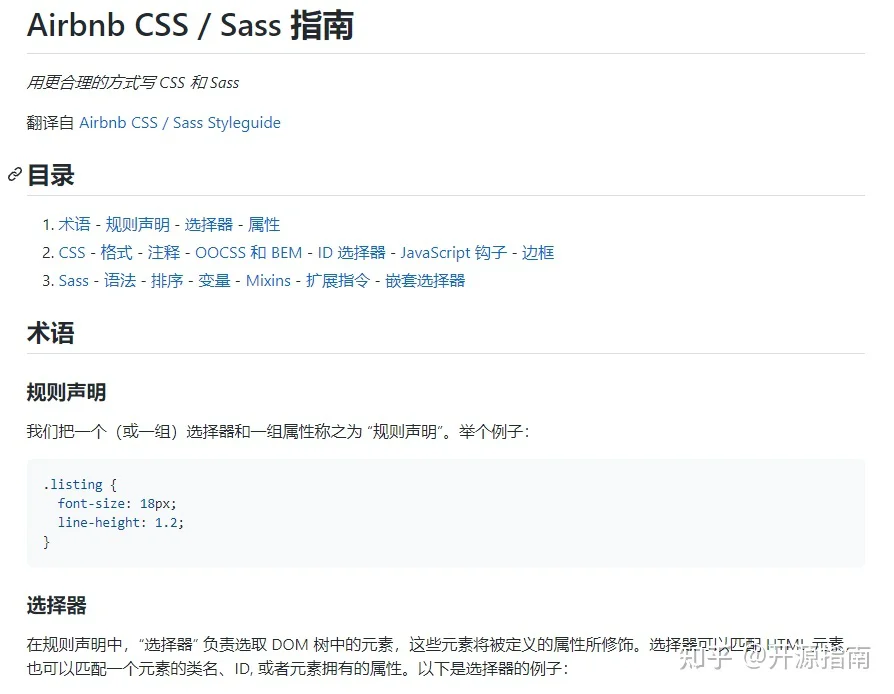
Task: Go to the 排序 section link
Action: coord(167,281)
